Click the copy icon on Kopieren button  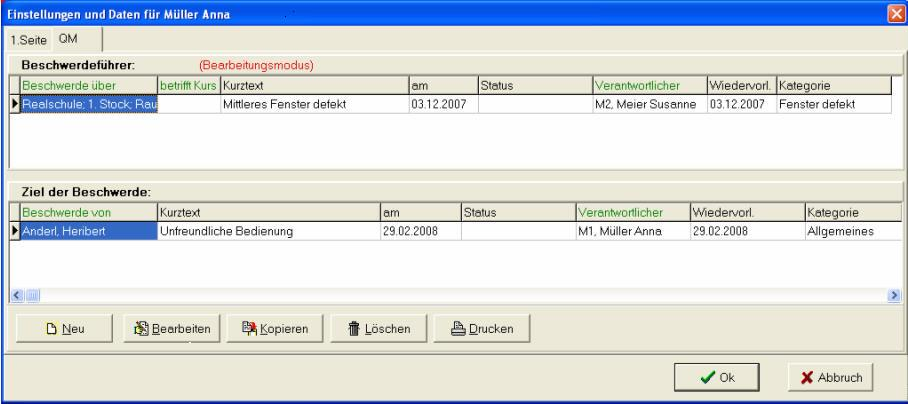coord(250,329)
